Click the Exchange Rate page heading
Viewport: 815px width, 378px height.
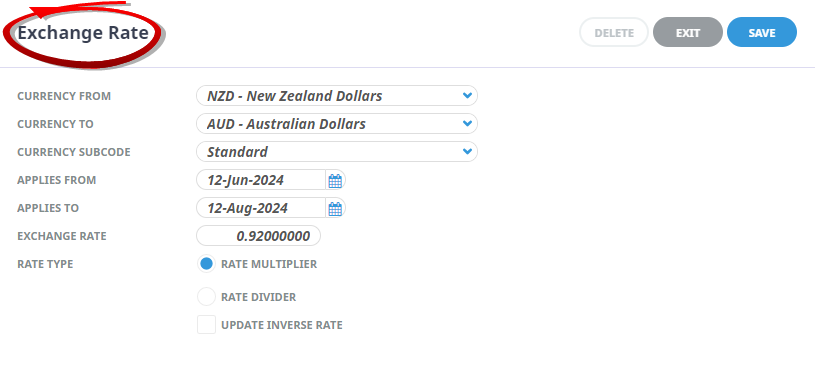pyautogui.click(x=83, y=33)
